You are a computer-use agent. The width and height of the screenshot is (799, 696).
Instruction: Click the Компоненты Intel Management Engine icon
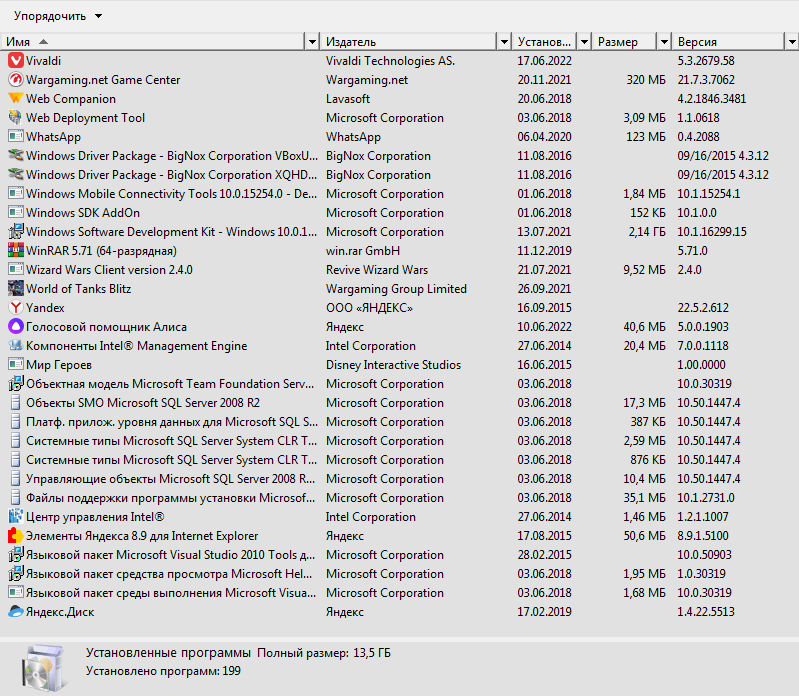point(16,345)
